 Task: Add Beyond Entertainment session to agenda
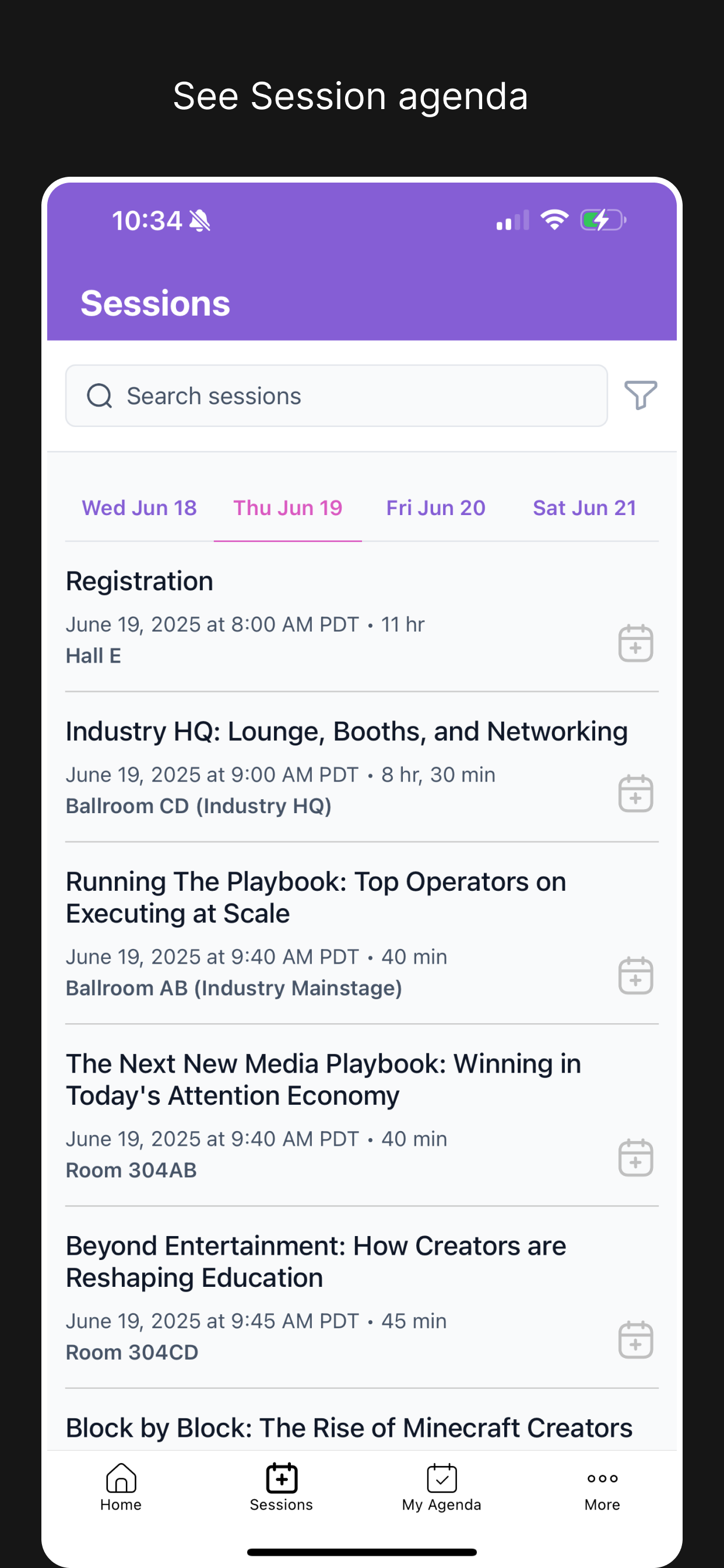(x=636, y=1339)
